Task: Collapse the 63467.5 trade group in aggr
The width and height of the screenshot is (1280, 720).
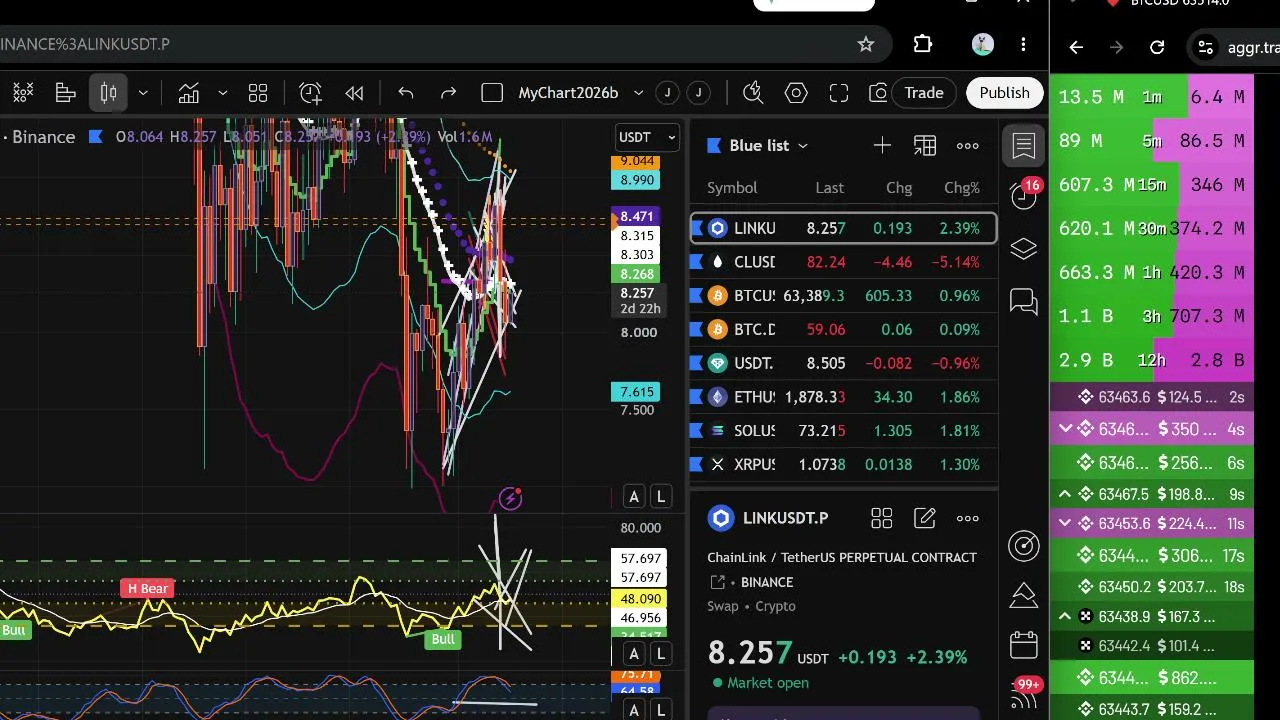Action: point(1065,494)
